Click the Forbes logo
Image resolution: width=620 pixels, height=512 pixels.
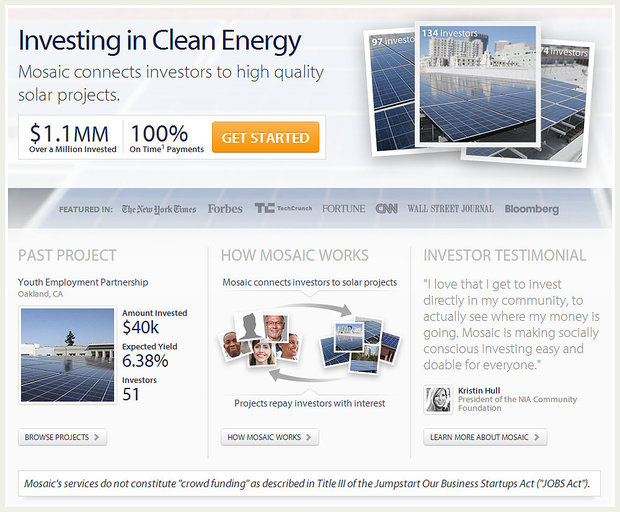click(225, 209)
